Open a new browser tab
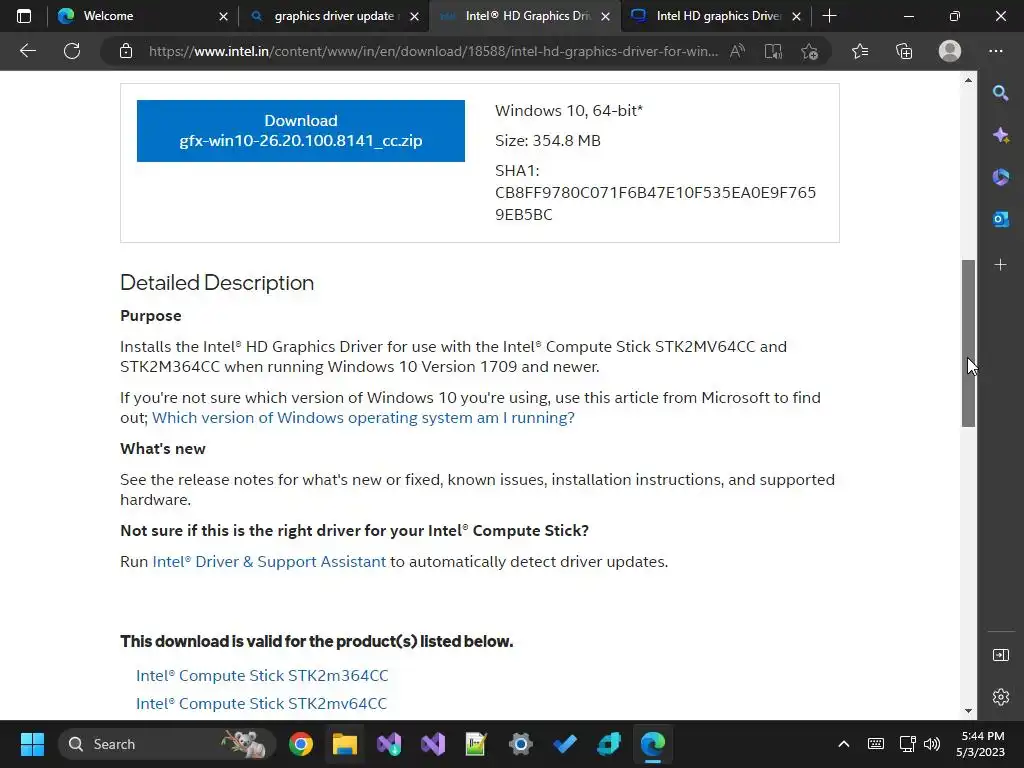Image resolution: width=1024 pixels, height=768 pixels. tap(829, 16)
